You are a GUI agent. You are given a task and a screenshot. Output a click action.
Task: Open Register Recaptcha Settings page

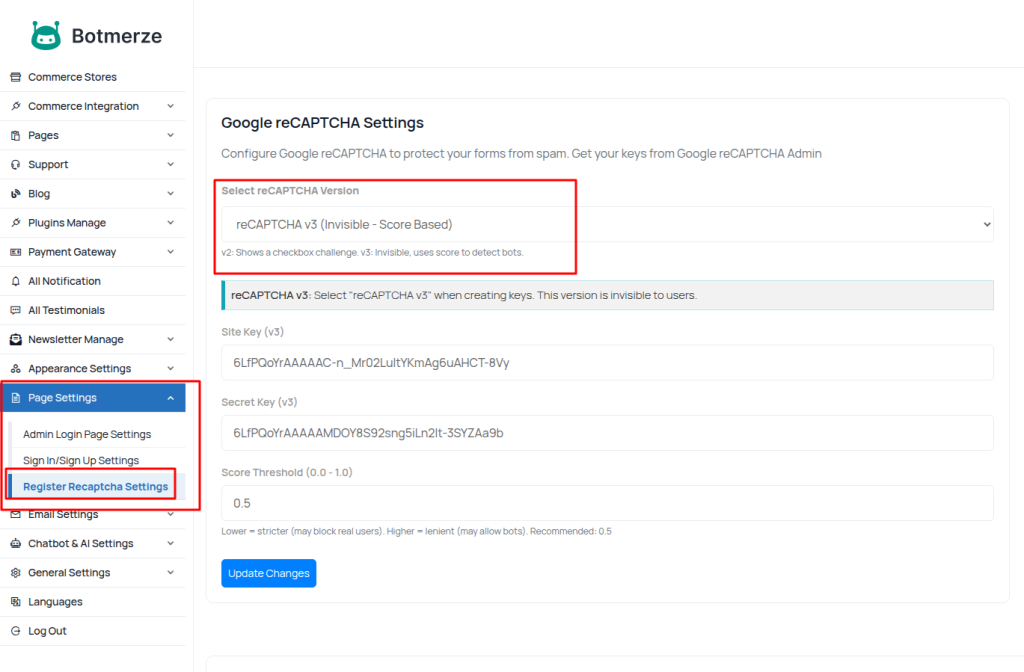click(95, 487)
